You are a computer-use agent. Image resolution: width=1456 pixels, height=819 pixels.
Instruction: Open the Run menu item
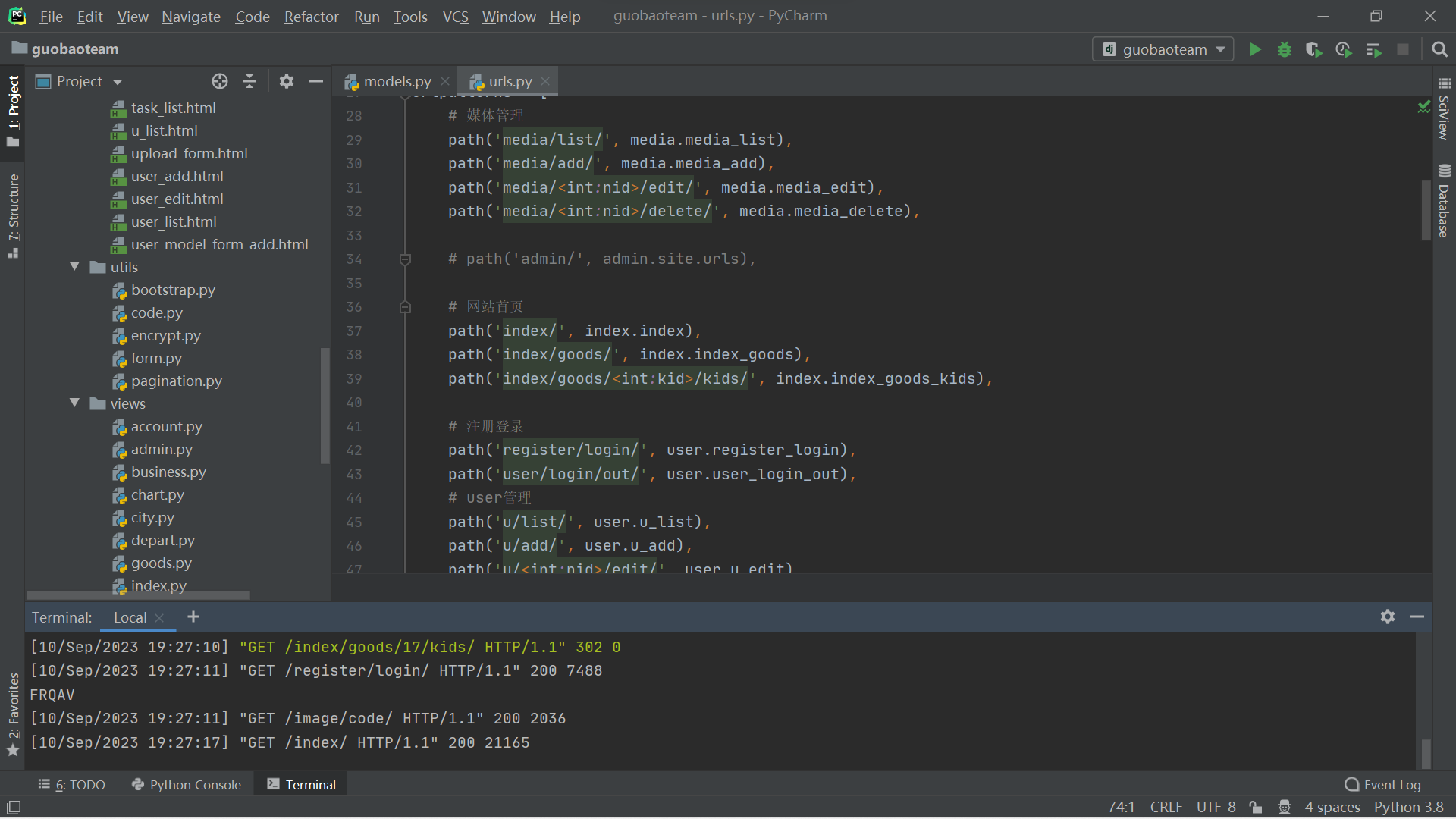click(x=366, y=17)
